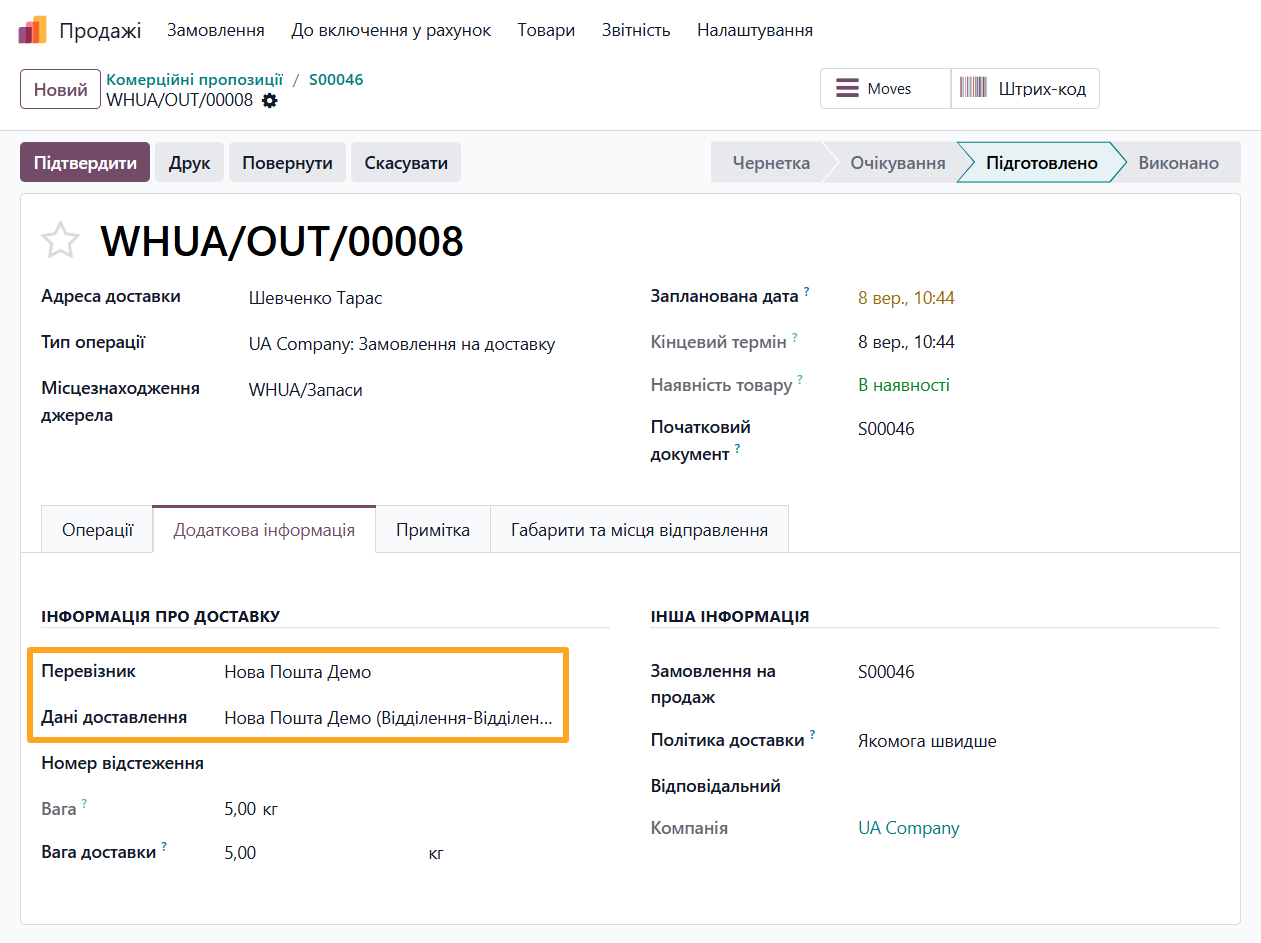Open До включення у рахунок menu
The width and height of the screenshot is (1261, 943).
(x=391, y=30)
